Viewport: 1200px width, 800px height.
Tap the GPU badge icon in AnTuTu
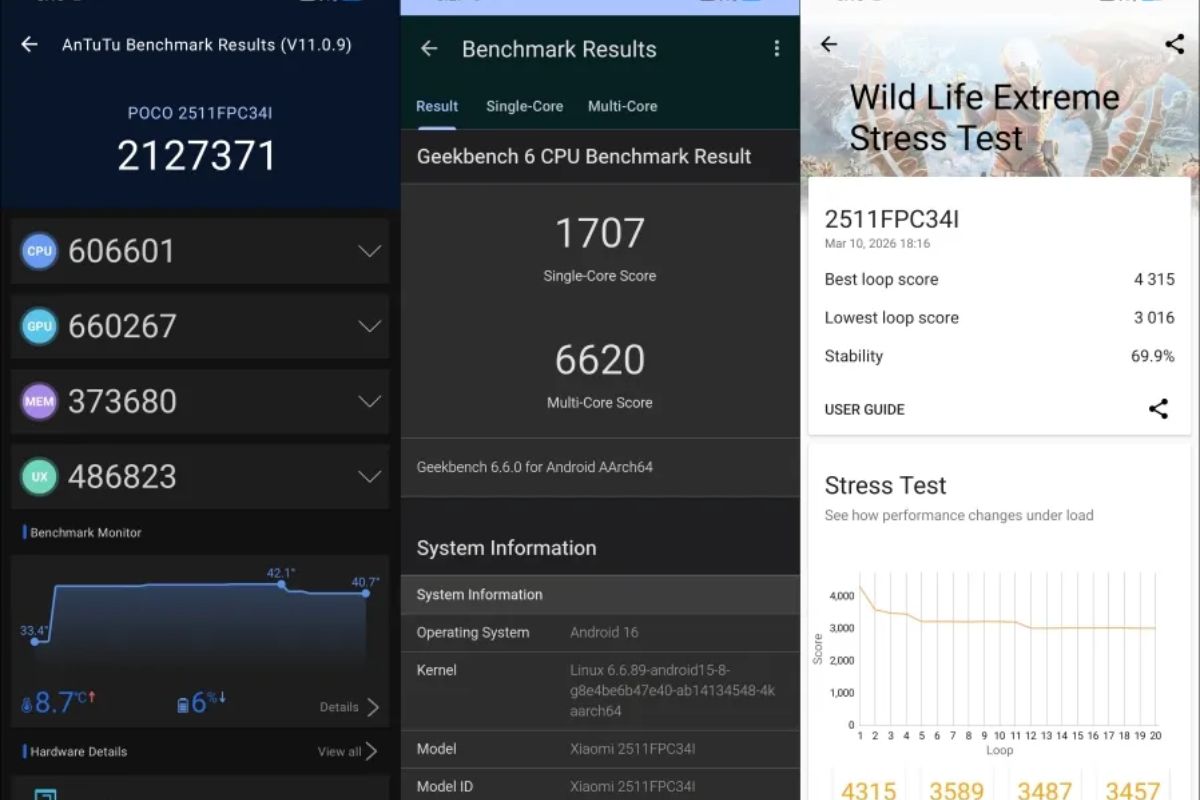(39, 326)
